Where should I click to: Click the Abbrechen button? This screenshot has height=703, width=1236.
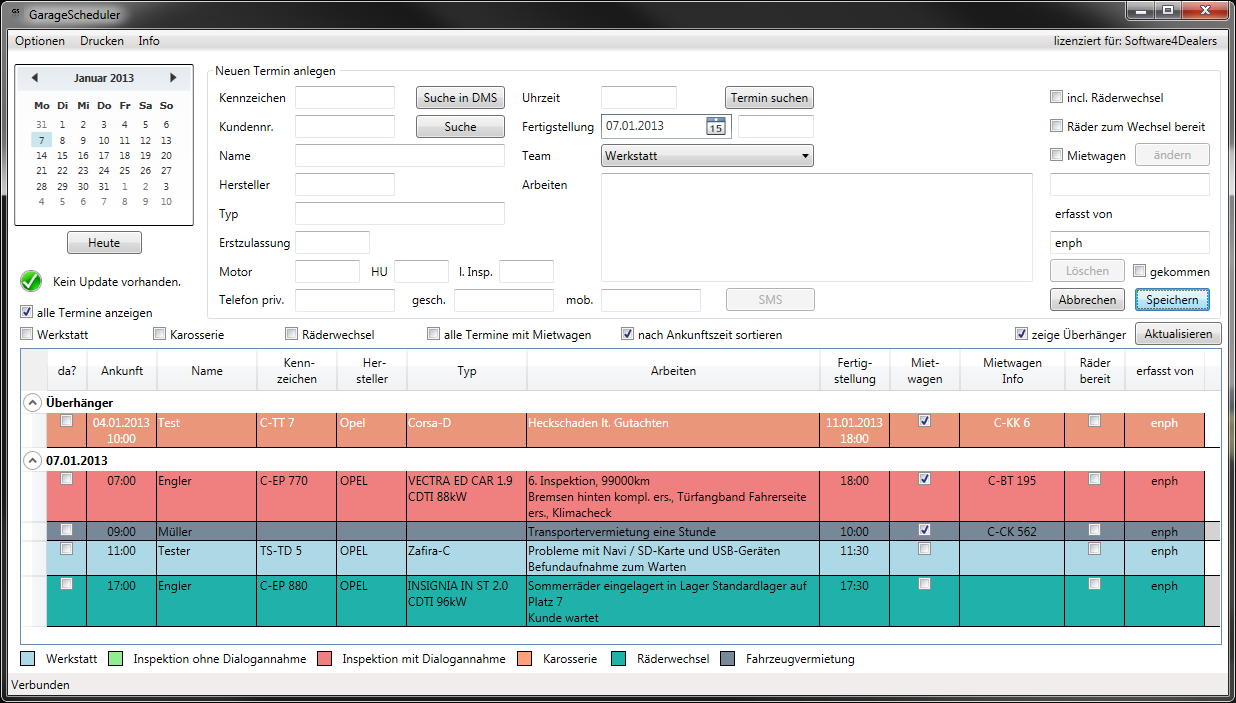pos(1087,300)
